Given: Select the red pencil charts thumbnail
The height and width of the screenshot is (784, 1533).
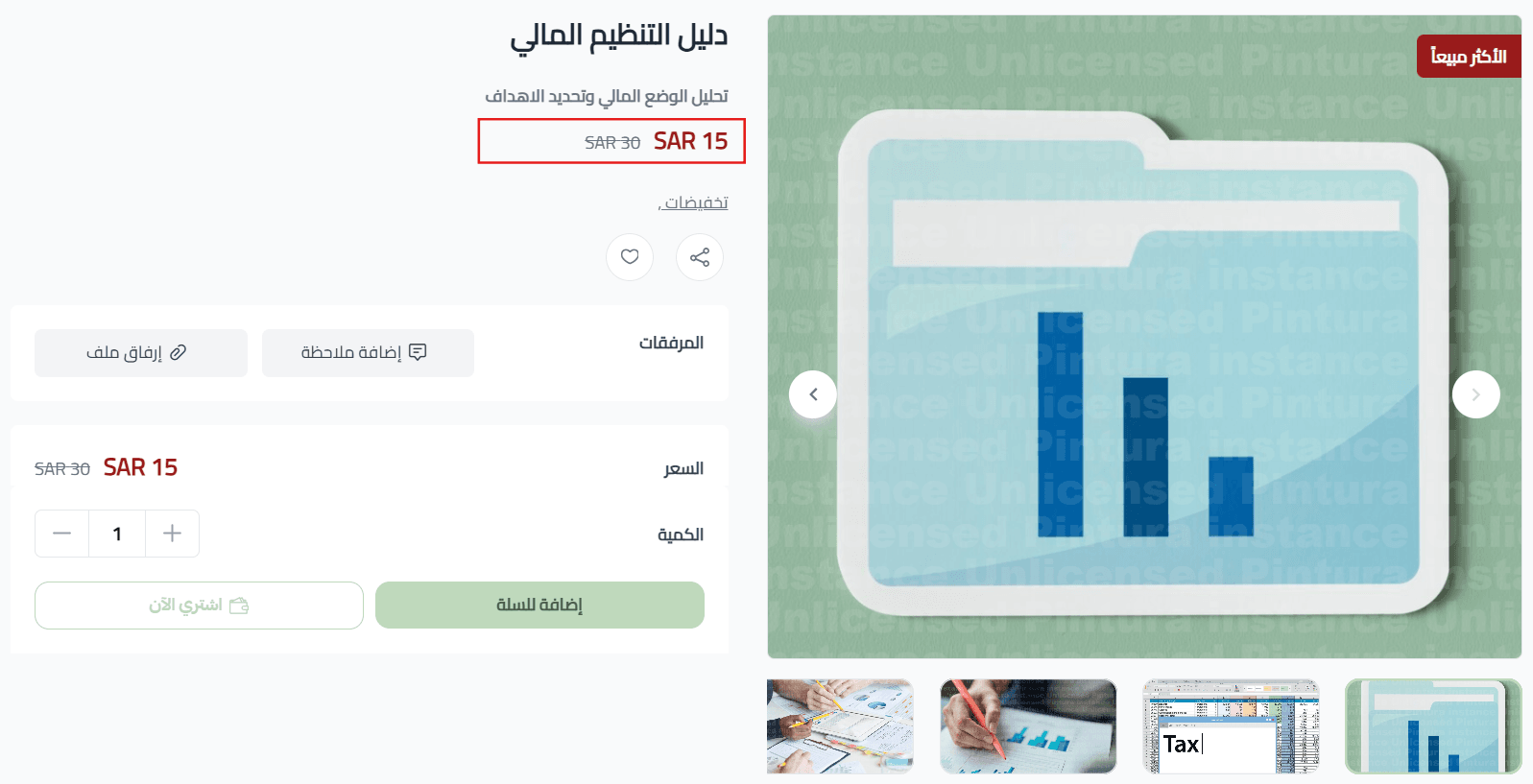Looking at the screenshot, I should (x=1028, y=725).
